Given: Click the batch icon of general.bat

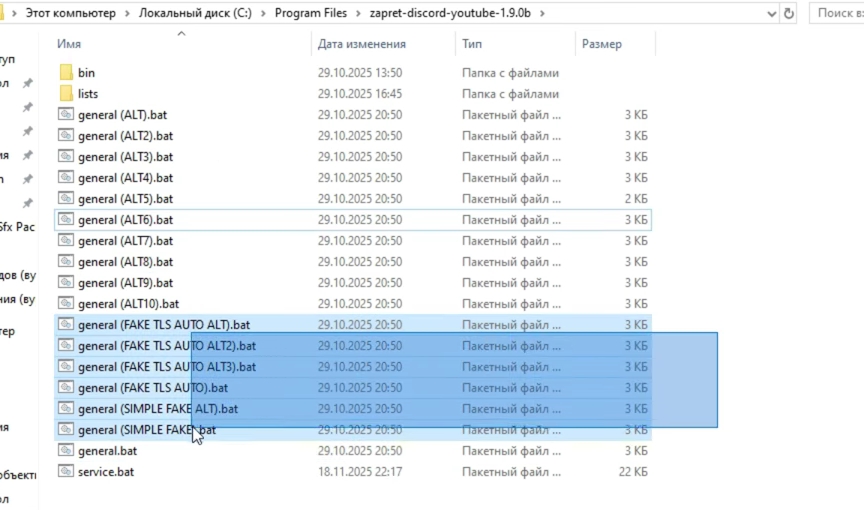Looking at the screenshot, I should [x=66, y=450].
